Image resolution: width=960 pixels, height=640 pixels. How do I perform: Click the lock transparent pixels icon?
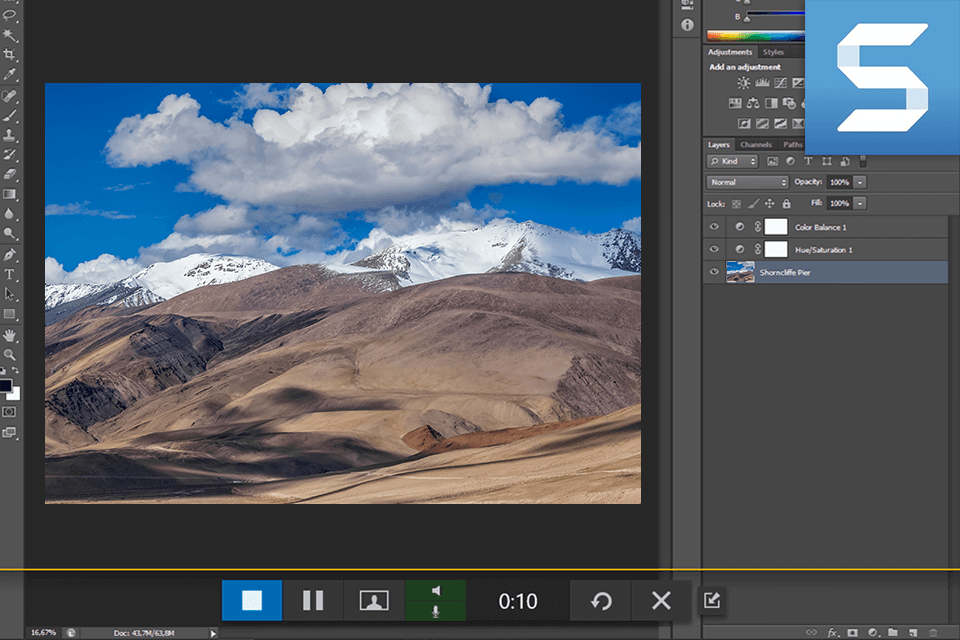[736, 203]
